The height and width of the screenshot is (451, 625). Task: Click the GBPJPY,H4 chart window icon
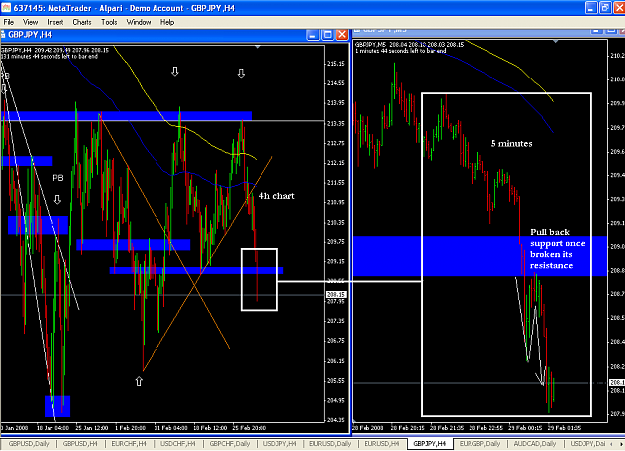pos(3,35)
